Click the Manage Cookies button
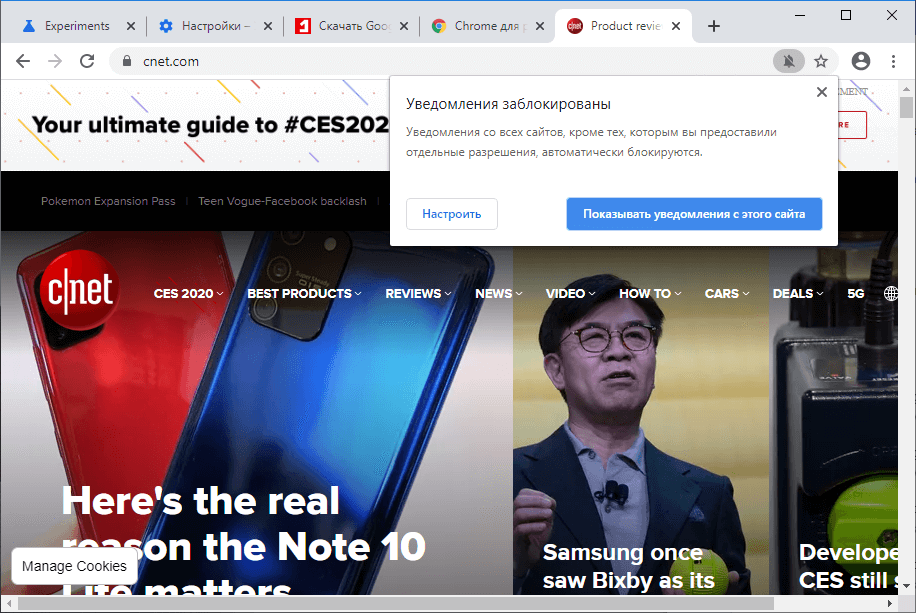 [x=74, y=566]
